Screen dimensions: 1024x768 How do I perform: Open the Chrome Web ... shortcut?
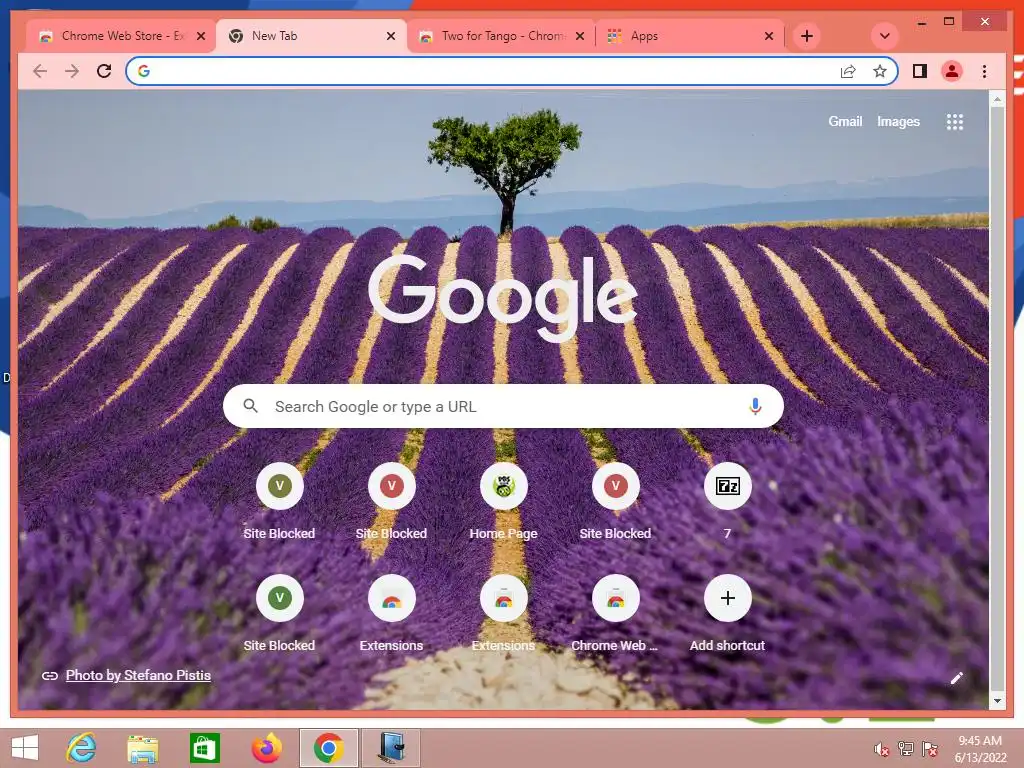(615, 613)
